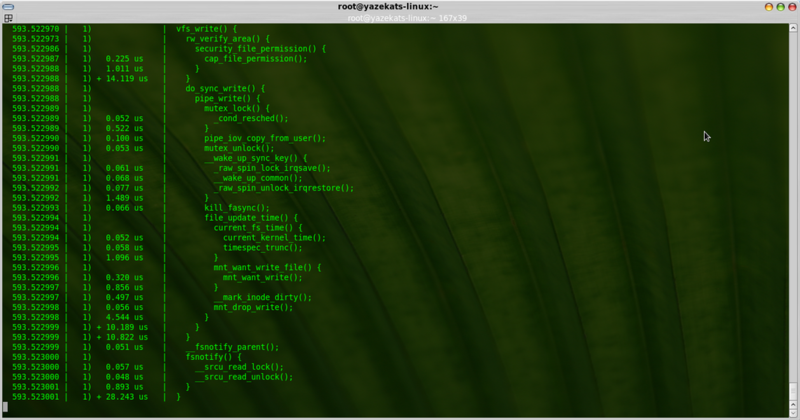
Task: Click __wake_up_common(); call
Action: pyautogui.click(x=258, y=178)
